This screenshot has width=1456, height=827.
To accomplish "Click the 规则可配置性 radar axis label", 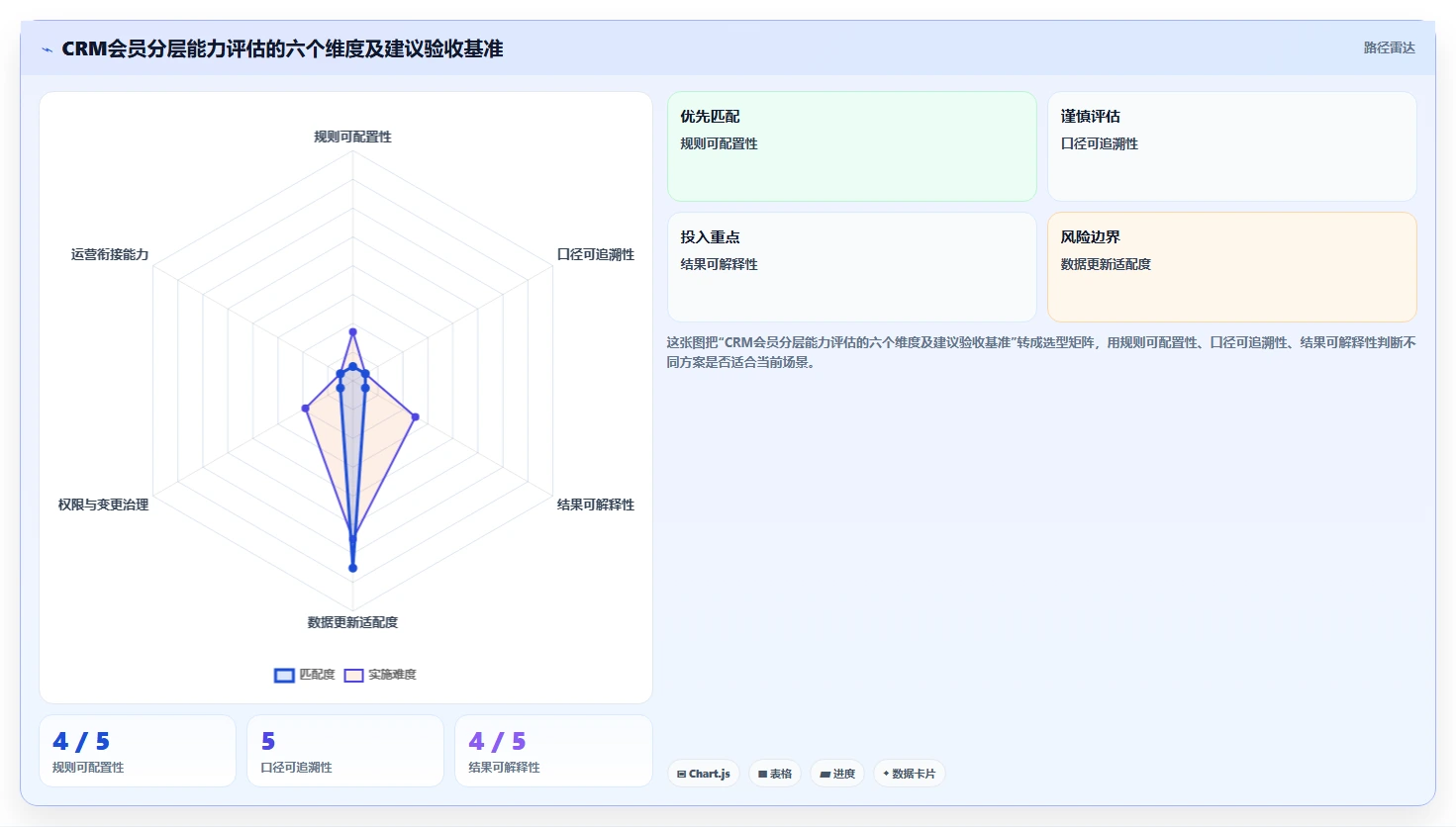I will click(x=352, y=137).
